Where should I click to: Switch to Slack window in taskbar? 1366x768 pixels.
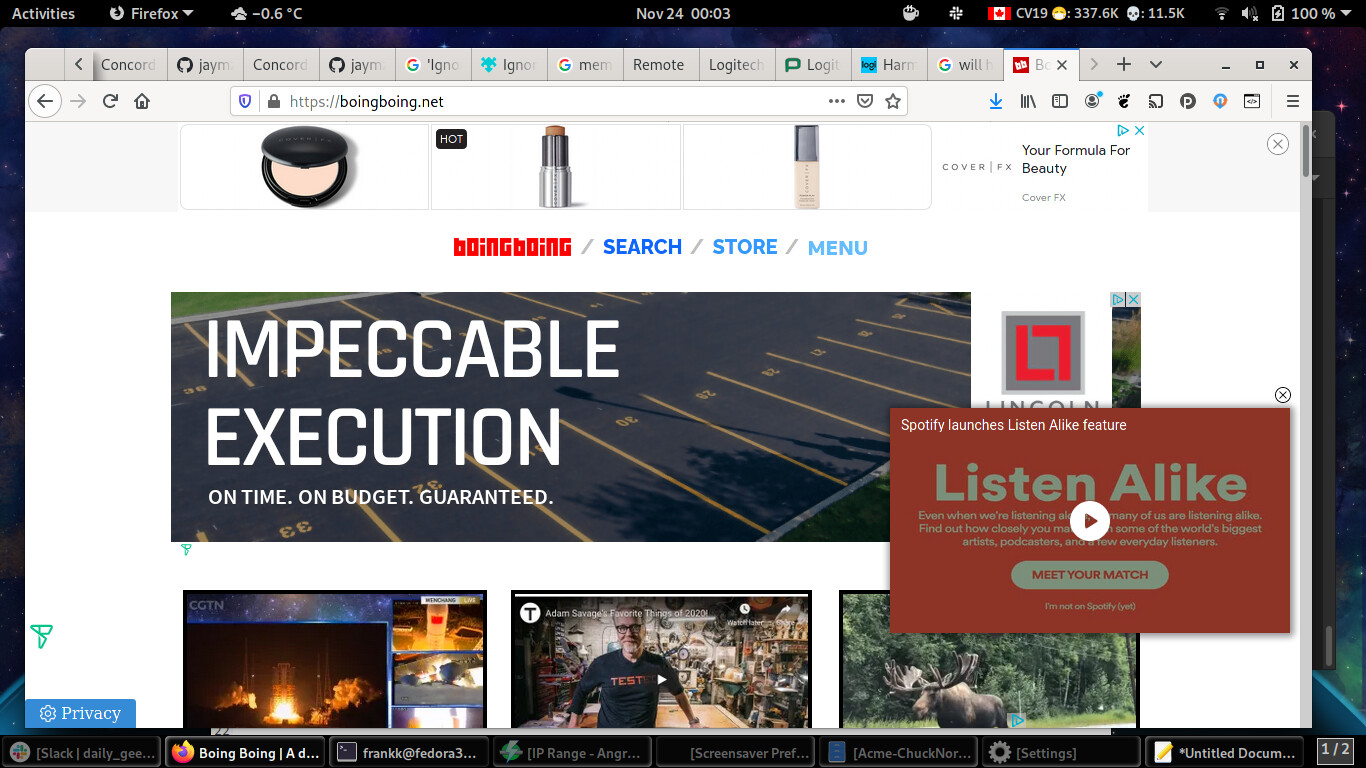click(x=83, y=752)
